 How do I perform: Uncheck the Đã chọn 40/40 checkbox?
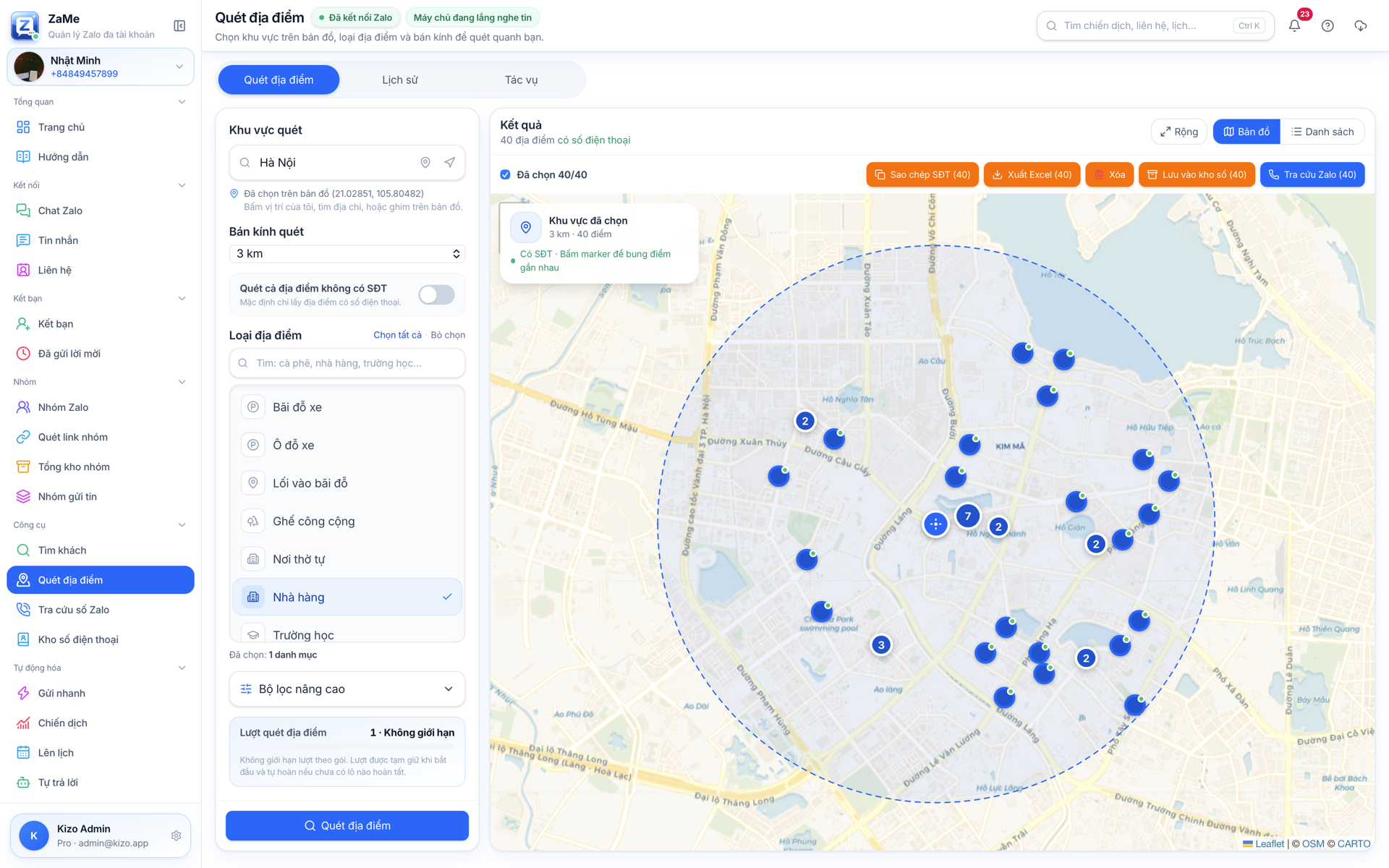click(x=505, y=174)
